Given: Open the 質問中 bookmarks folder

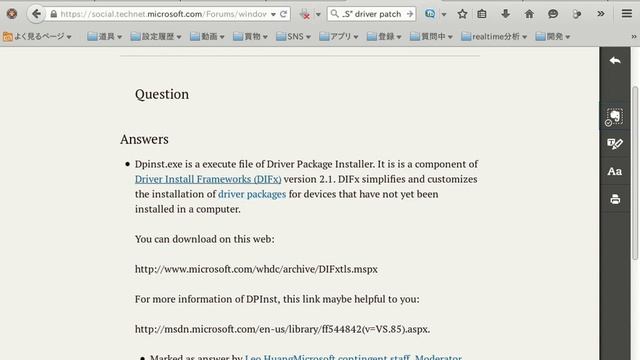Looking at the screenshot, I should pyautogui.click(x=431, y=36).
